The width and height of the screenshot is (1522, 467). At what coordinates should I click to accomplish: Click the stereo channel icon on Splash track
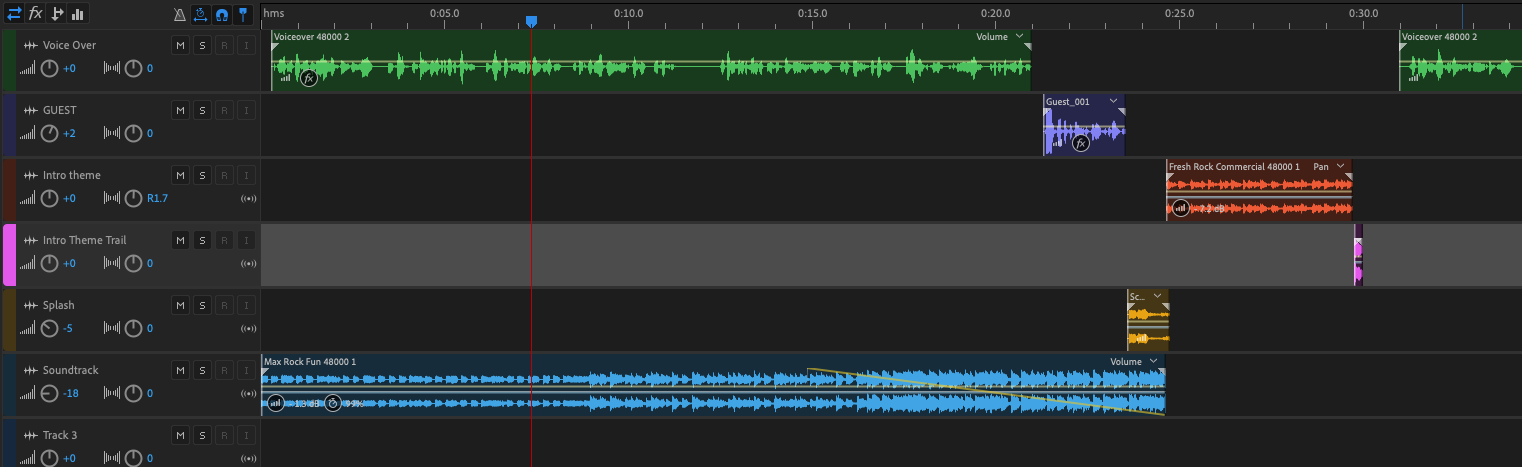point(248,329)
